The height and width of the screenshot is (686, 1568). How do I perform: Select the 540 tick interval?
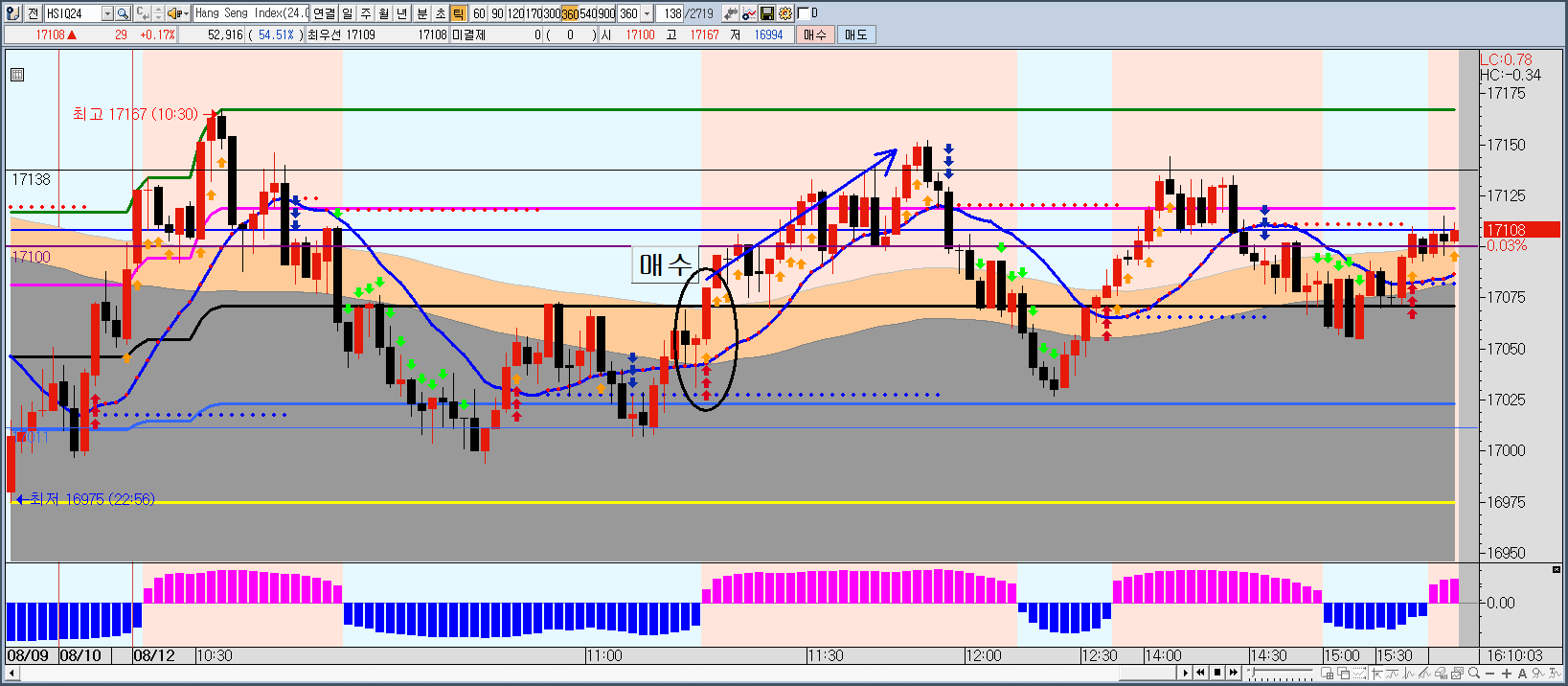(587, 13)
